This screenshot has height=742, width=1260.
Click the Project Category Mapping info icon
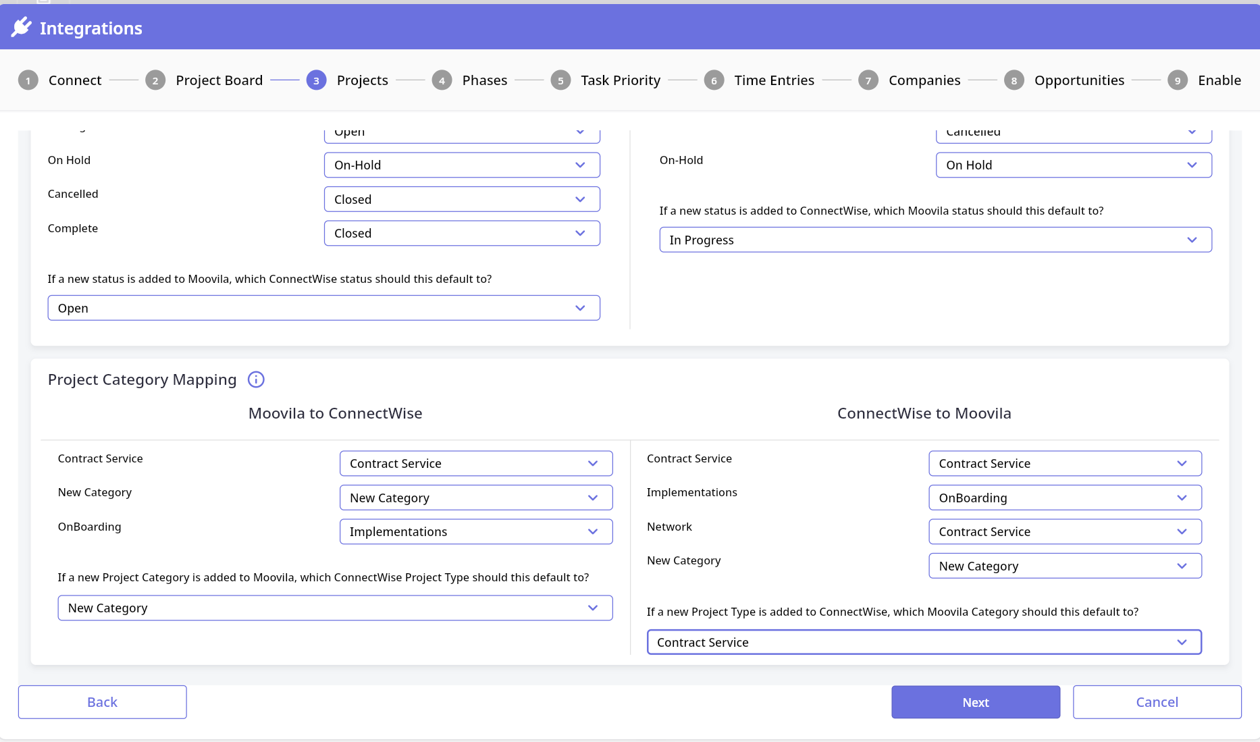[256, 380]
